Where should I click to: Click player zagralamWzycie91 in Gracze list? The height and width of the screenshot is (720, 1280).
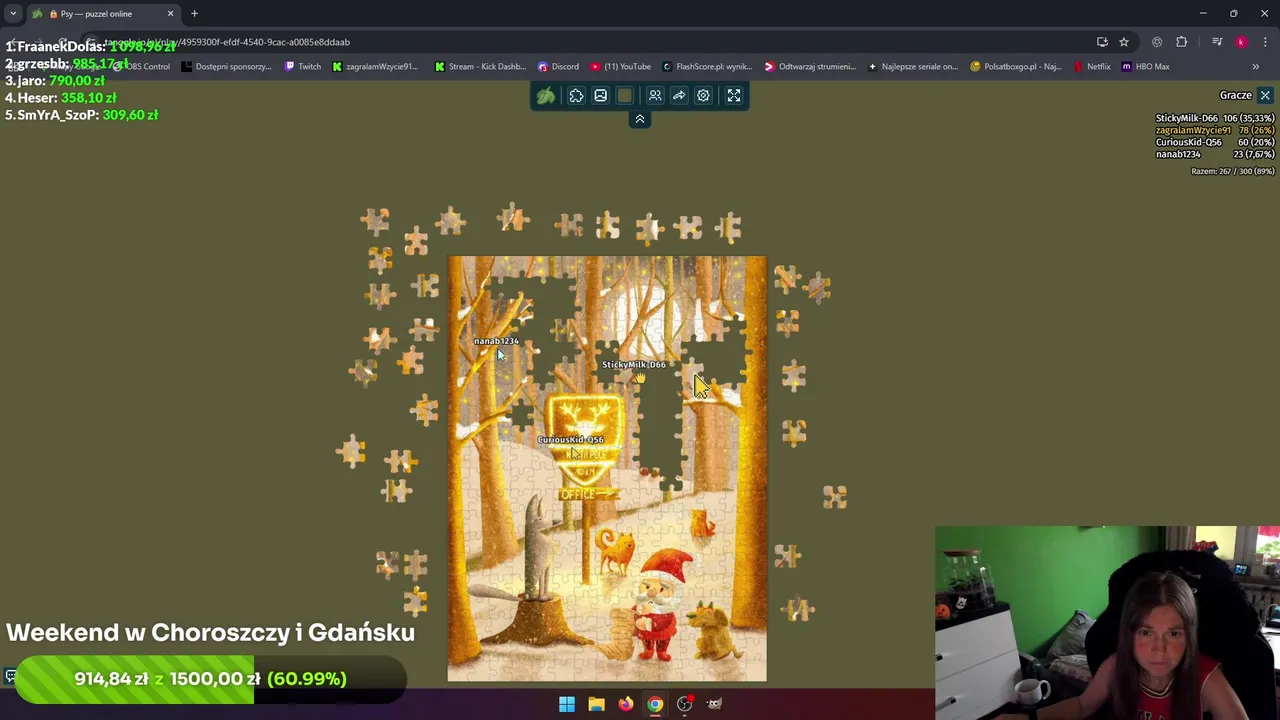pyautogui.click(x=1215, y=130)
